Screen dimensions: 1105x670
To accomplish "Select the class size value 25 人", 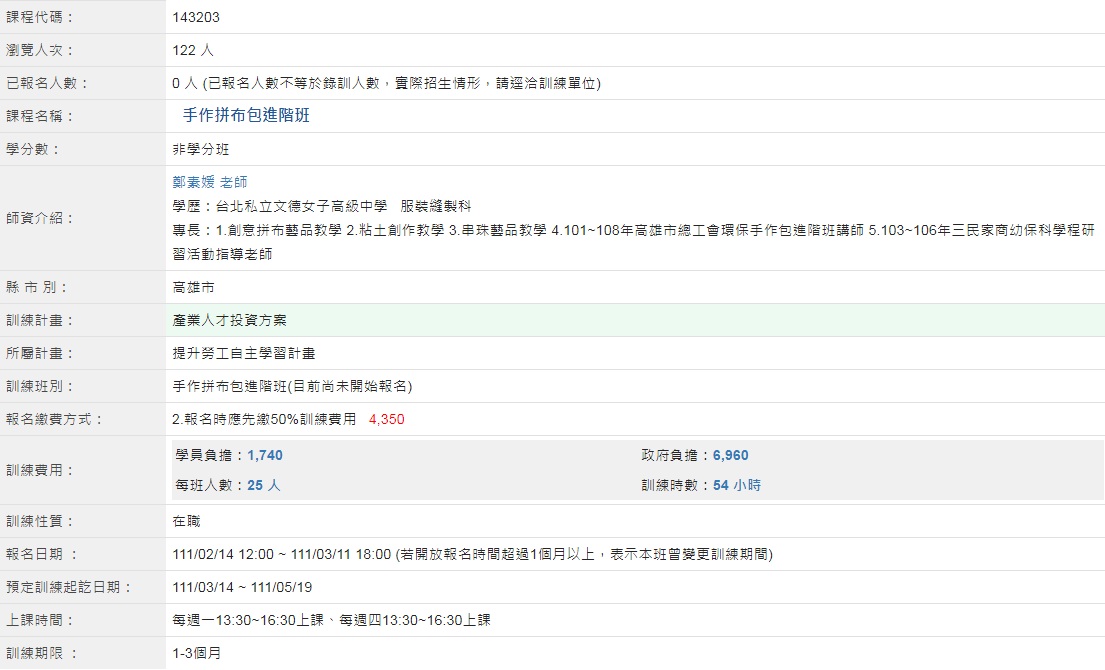I will click(x=264, y=486).
